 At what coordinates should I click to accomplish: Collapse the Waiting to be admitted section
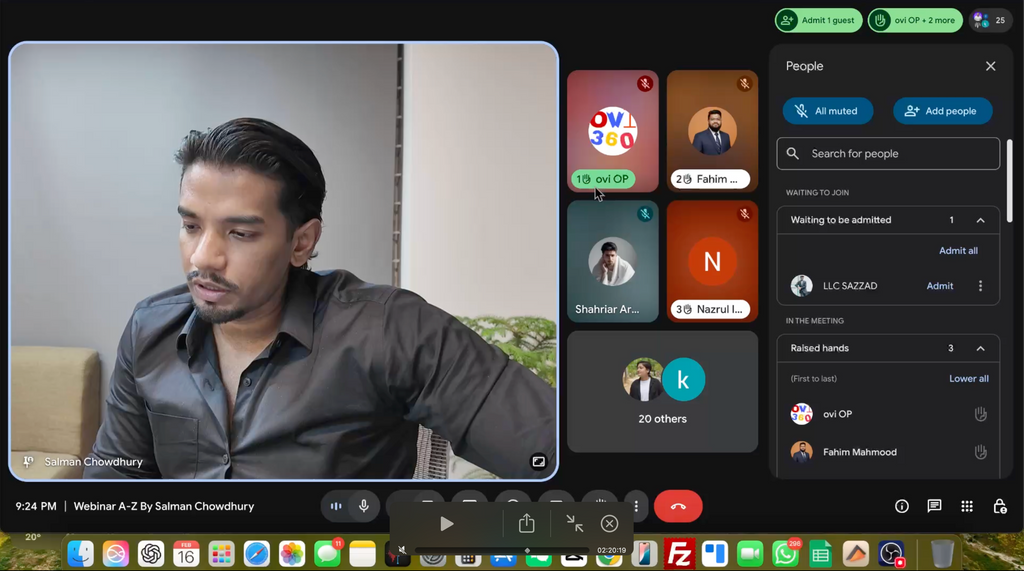tap(980, 220)
